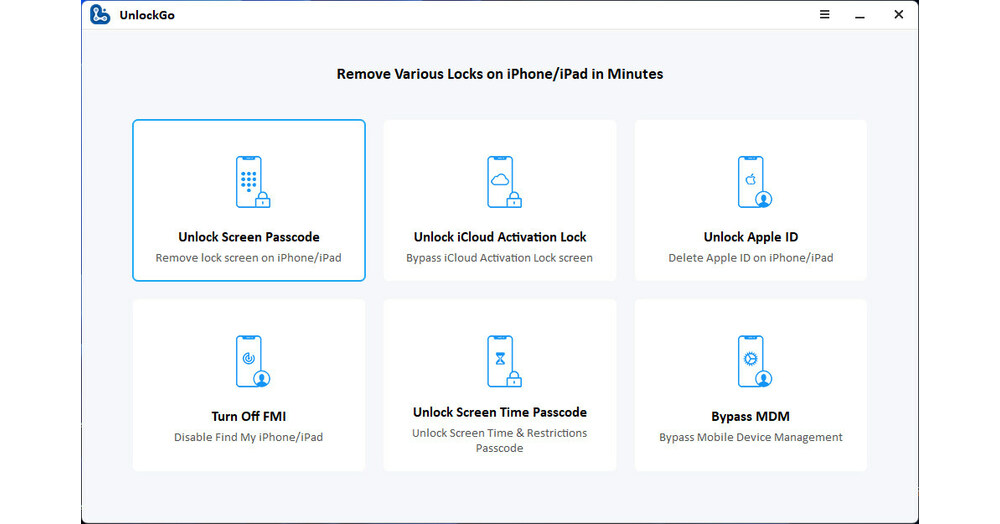The width and height of the screenshot is (1000, 524).
Task: Click "Bypass iCloud Activation Lock screen" description
Action: point(500,258)
